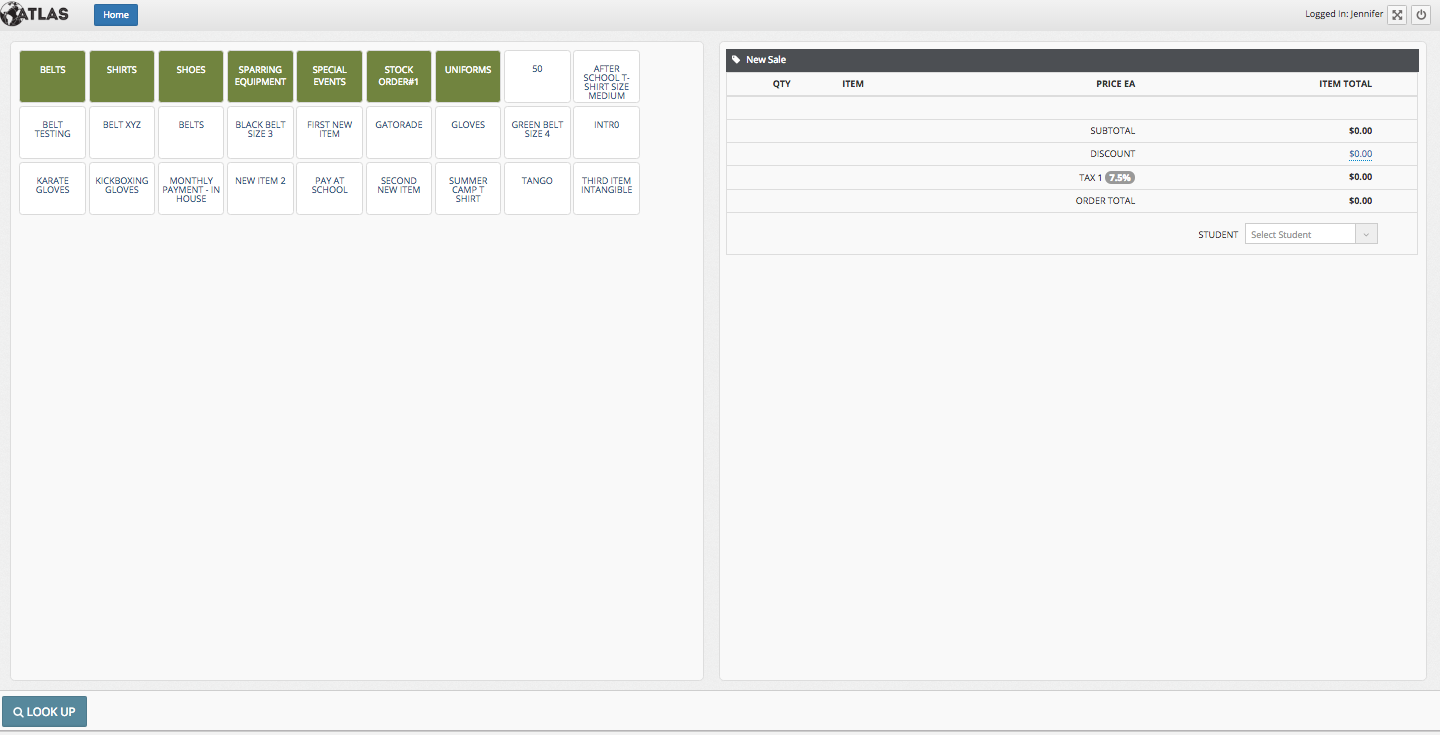Open the Select Student dropdown
Viewport: 1440px width, 735px height.
click(x=1311, y=234)
